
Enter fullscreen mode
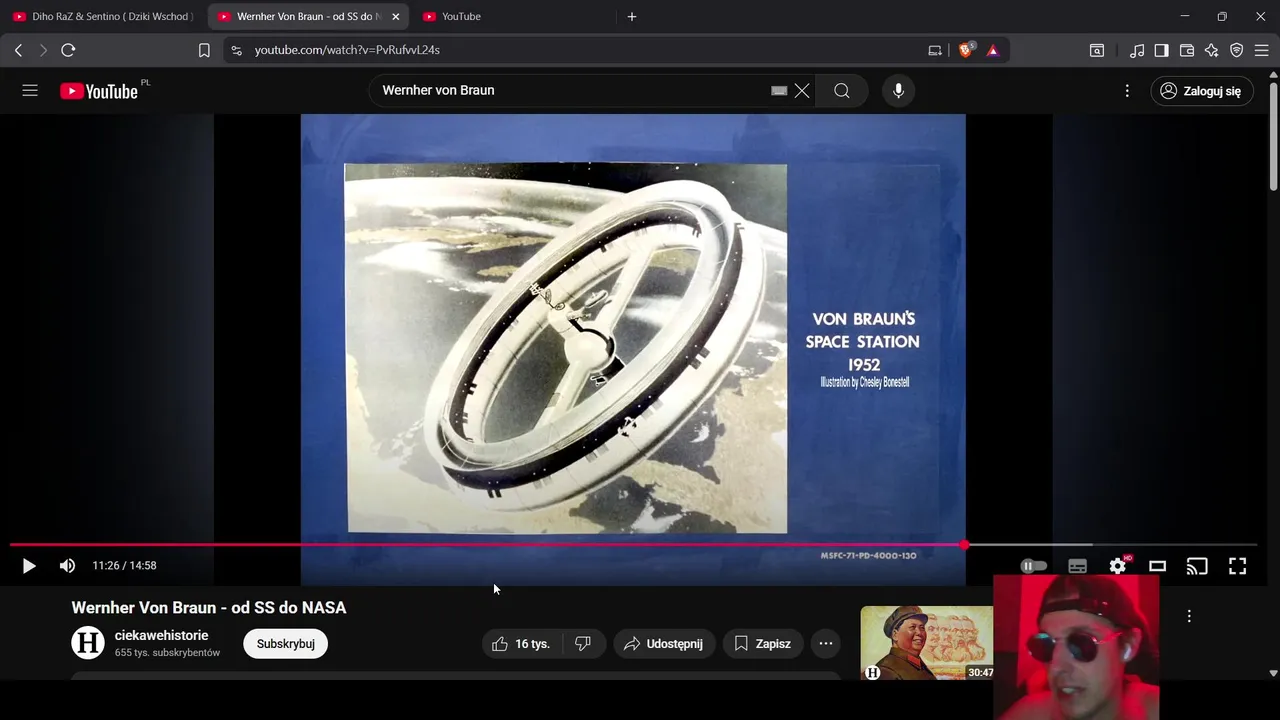tap(1237, 566)
